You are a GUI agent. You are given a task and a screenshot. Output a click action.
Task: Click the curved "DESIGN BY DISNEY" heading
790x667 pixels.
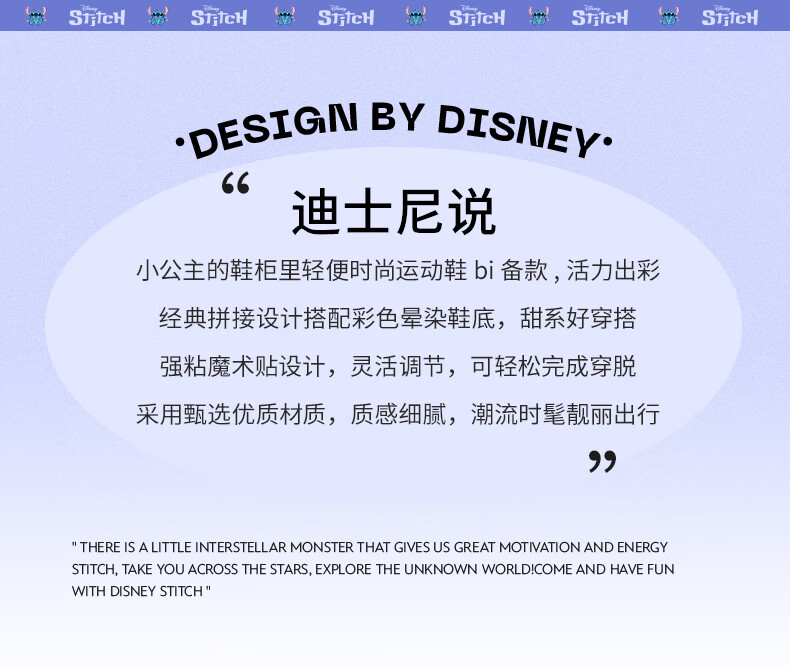pyautogui.click(x=393, y=130)
